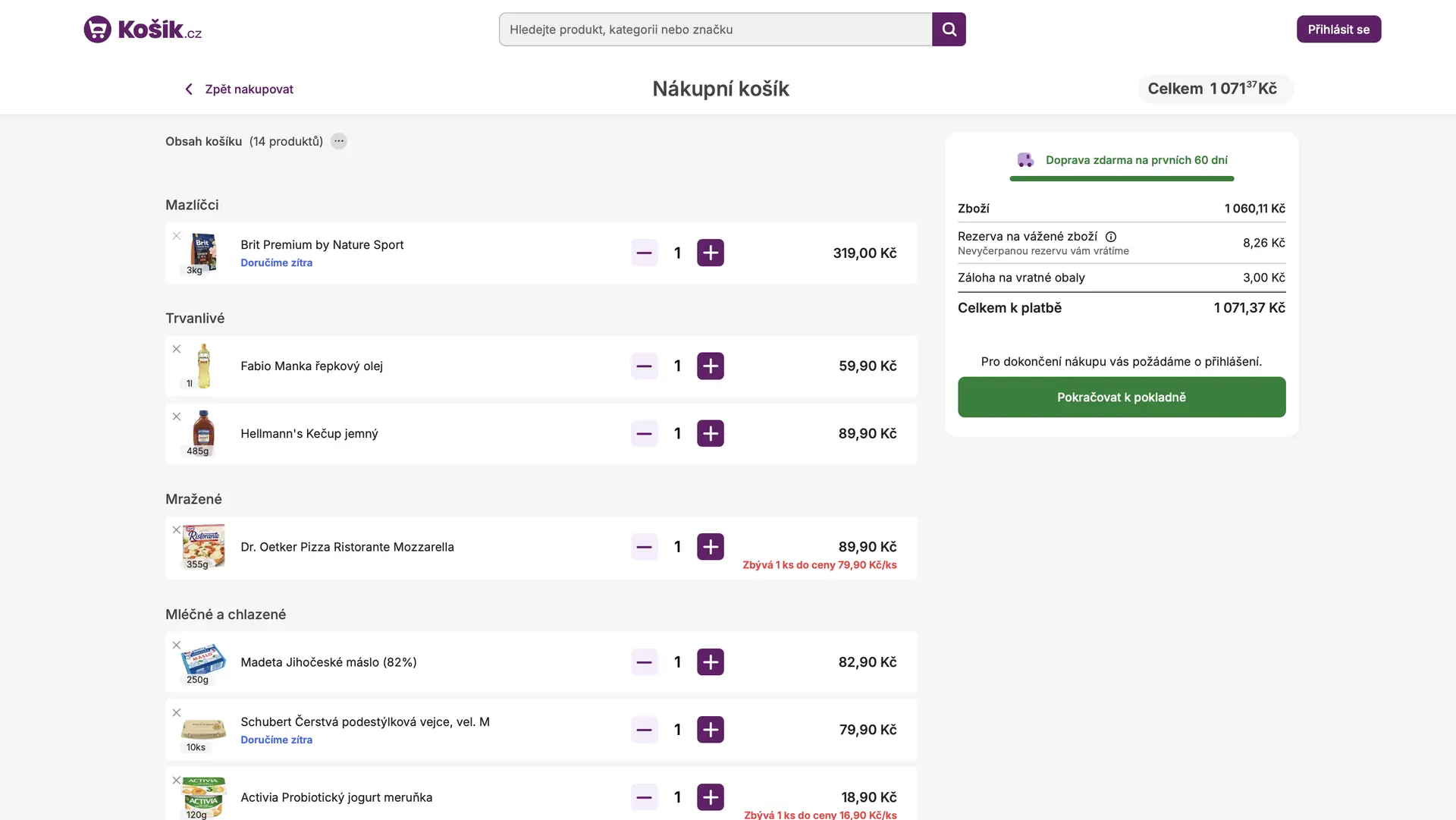The image size is (1456, 820).
Task: Decrease quantity of Dr. Oetker Pizza Ristorante
Action: [645, 547]
